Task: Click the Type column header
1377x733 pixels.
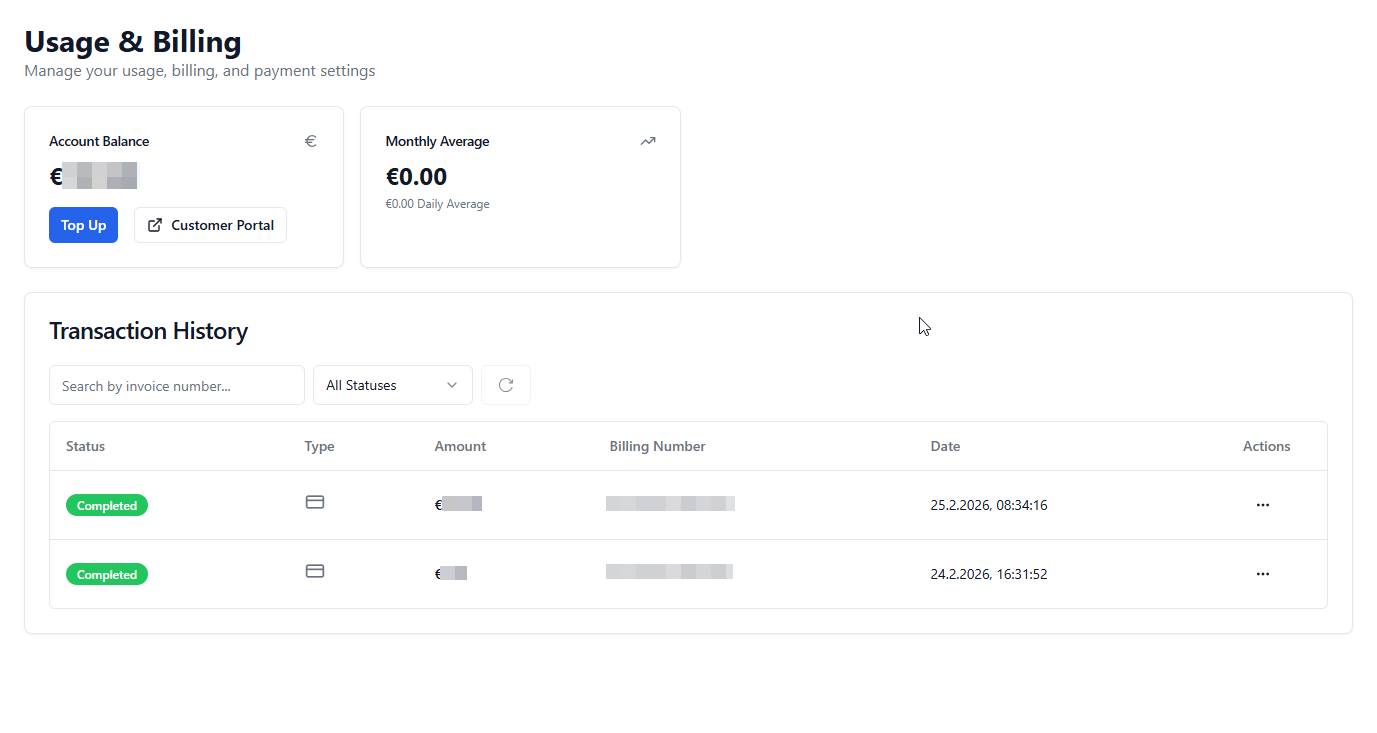Action: point(319,446)
